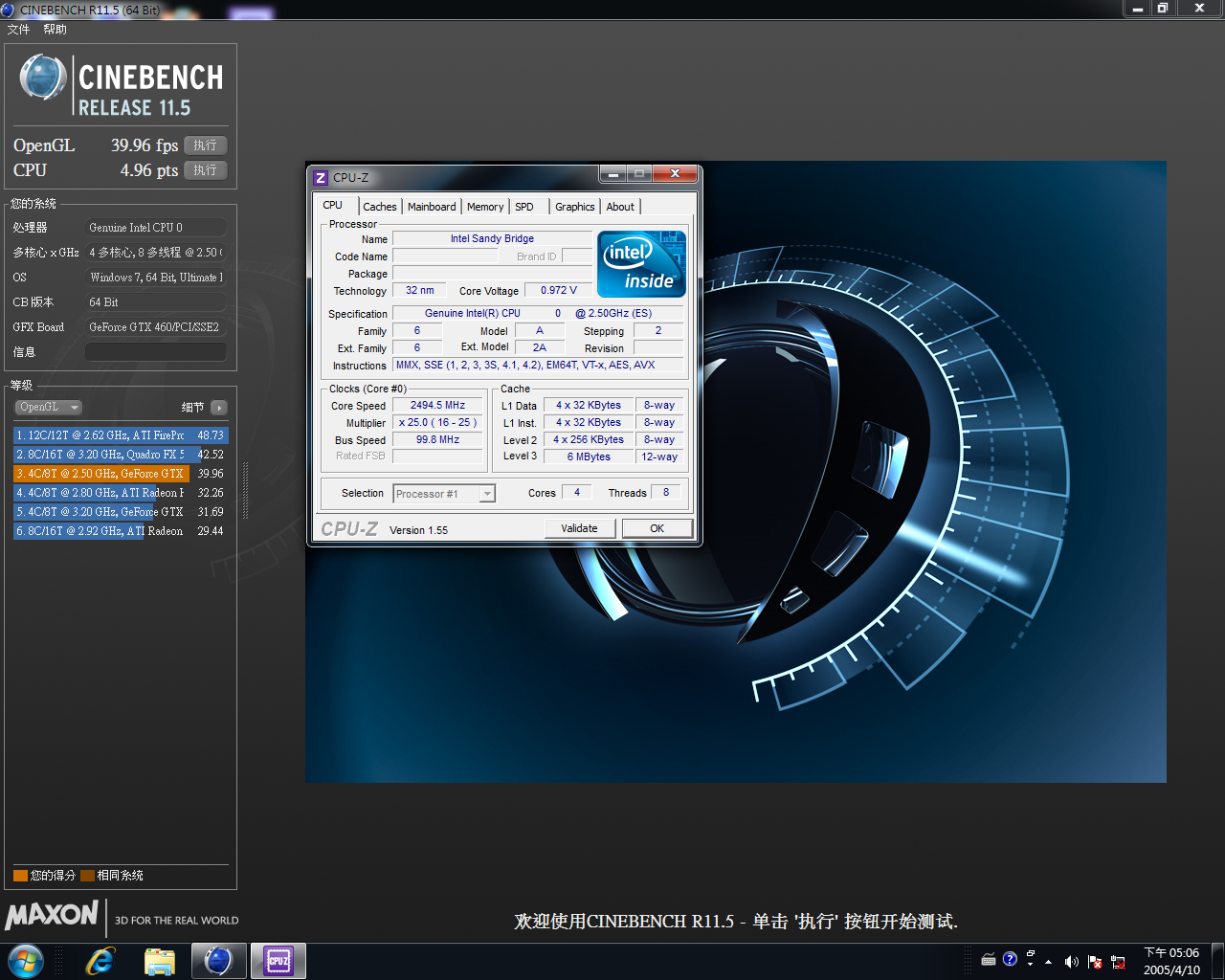Image resolution: width=1225 pixels, height=980 pixels.
Task: Click the volume speaker tray icon
Action: click(x=1071, y=962)
